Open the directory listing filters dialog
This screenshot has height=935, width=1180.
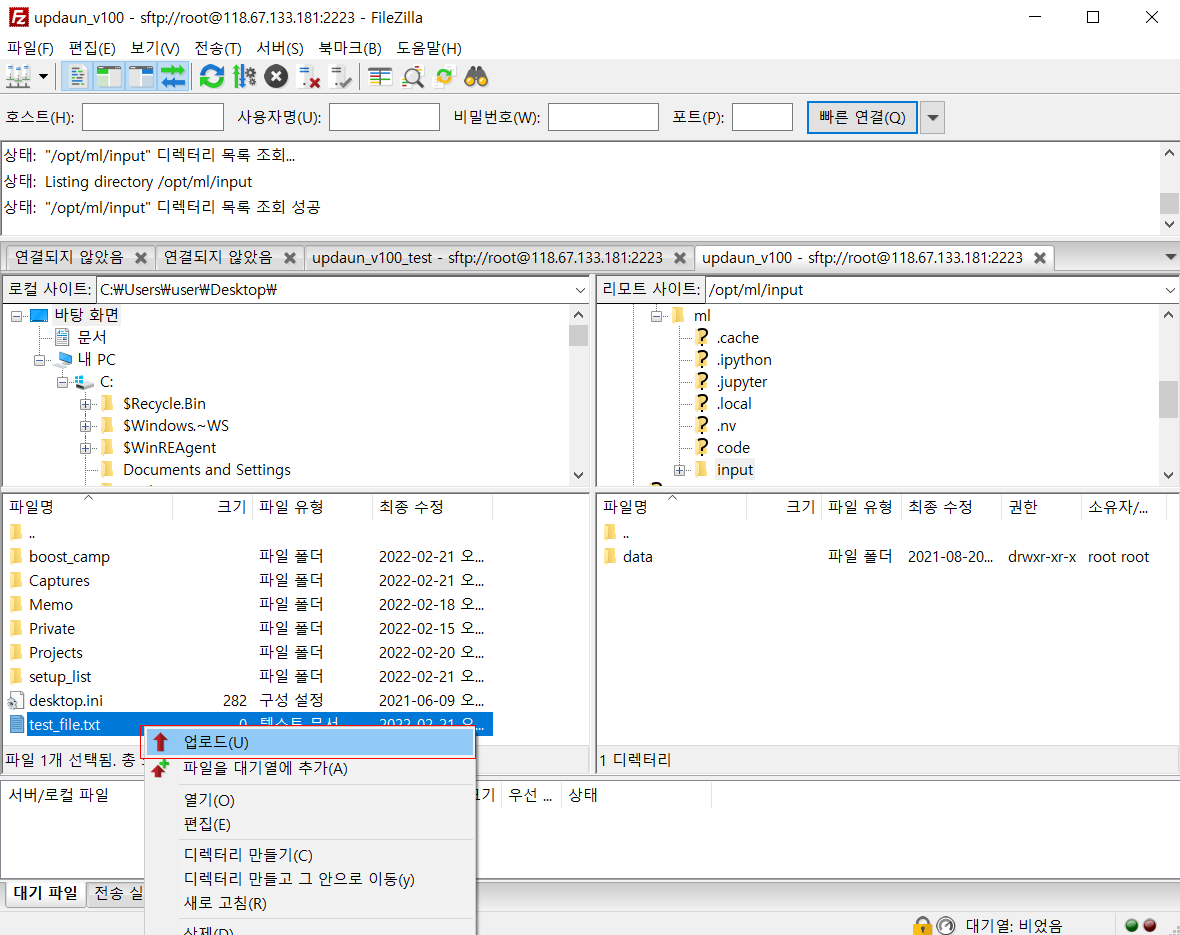[380, 77]
